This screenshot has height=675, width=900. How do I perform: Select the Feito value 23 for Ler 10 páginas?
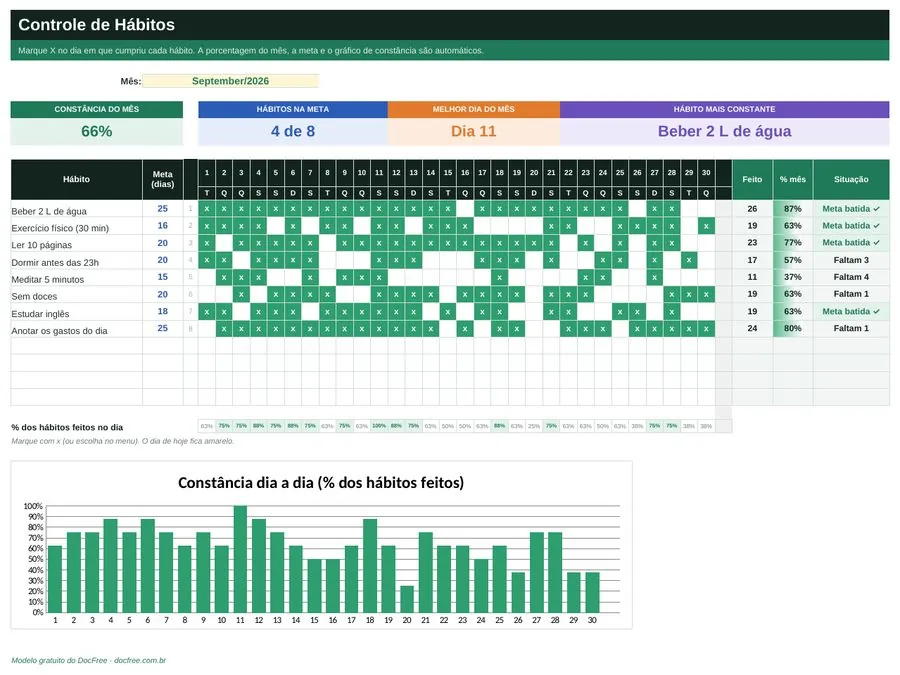tap(752, 243)
